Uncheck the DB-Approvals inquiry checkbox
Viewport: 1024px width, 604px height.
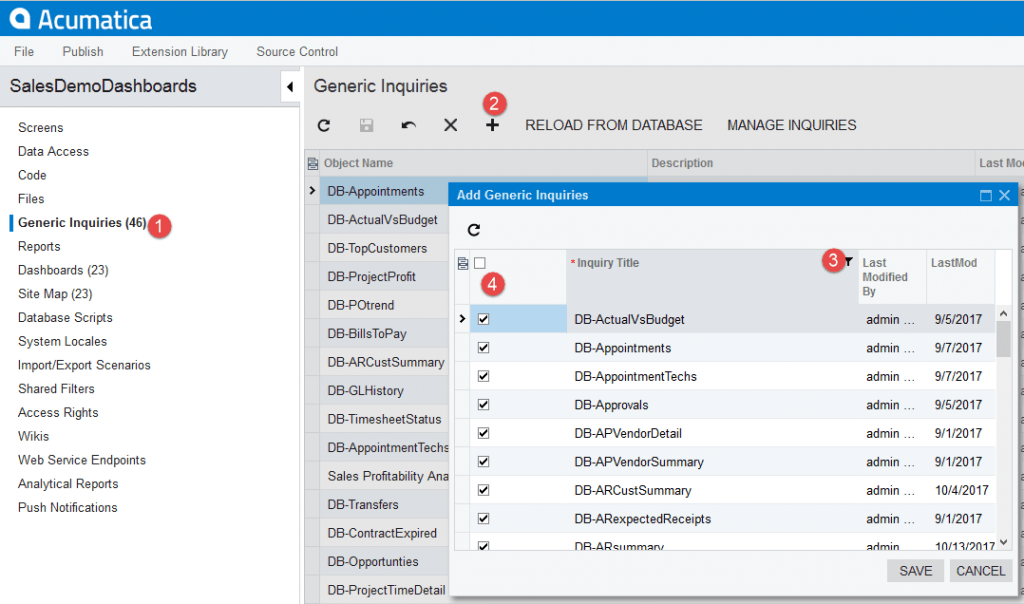[x=483, y=405]
